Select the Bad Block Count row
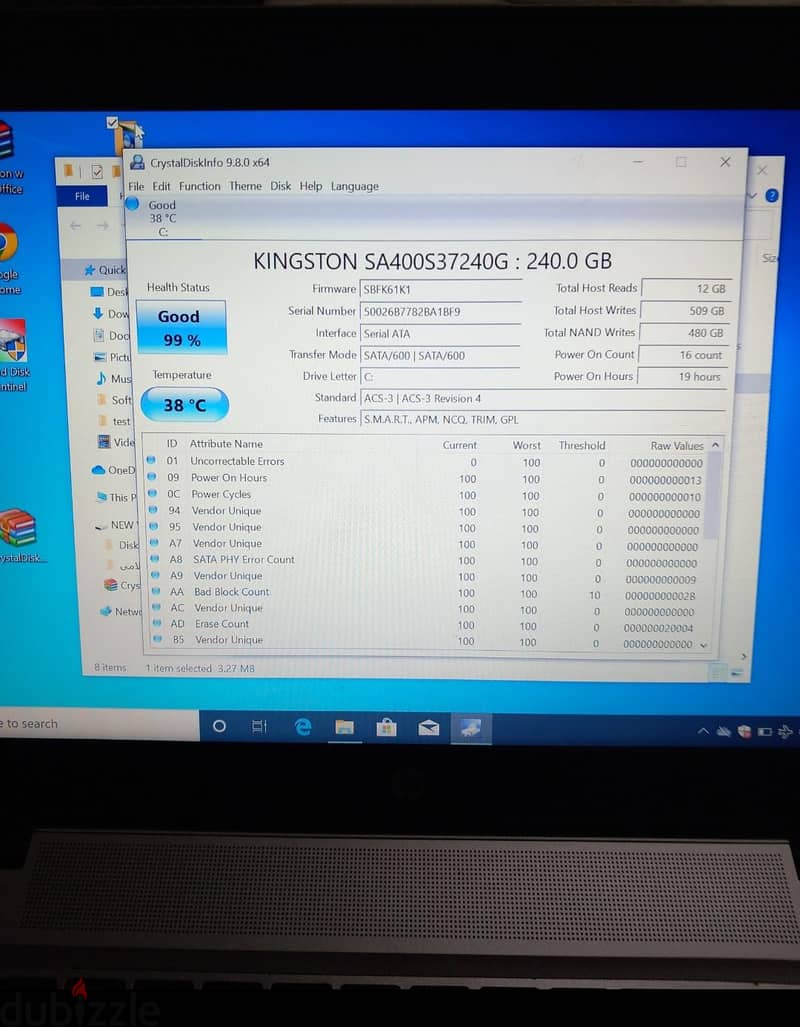The width and height of the screenshot is (800, 1027). pyautogui.click(x=426, y=593)
